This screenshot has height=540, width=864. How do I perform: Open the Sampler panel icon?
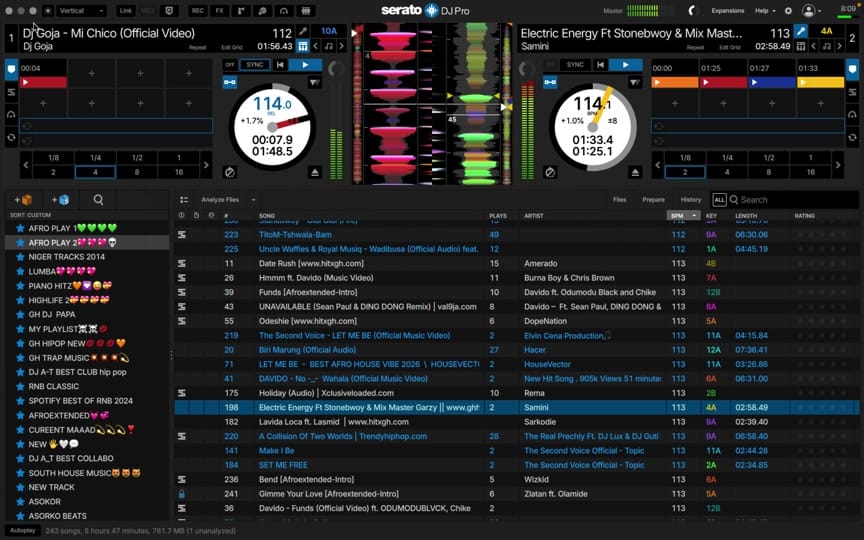[241, 10]
